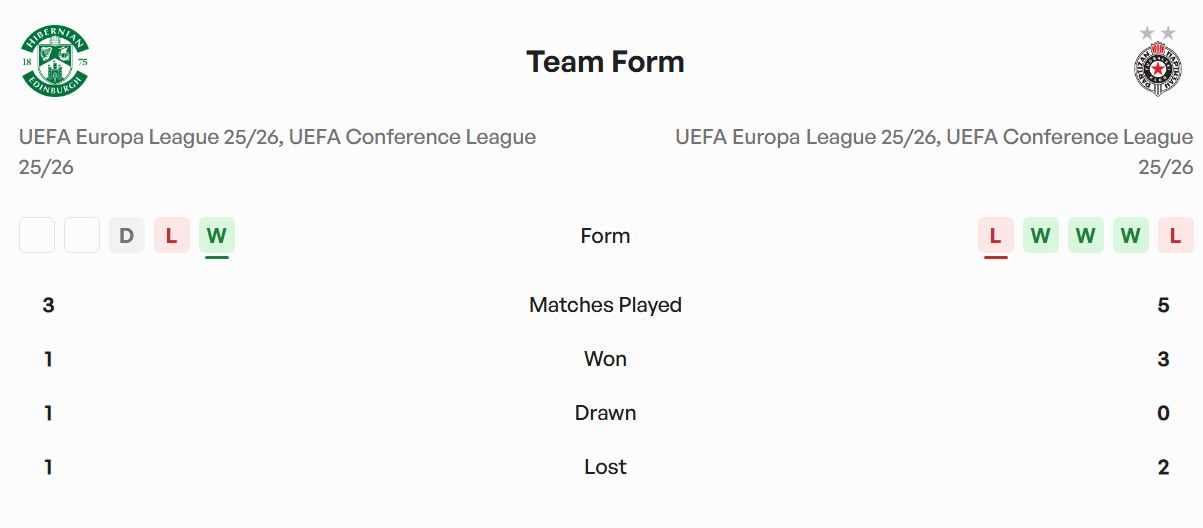Image resolution: width=1203 pixels, height=528 pixels.
Task: Select the "Drawn" row label
Action: [x=605, y=413]
